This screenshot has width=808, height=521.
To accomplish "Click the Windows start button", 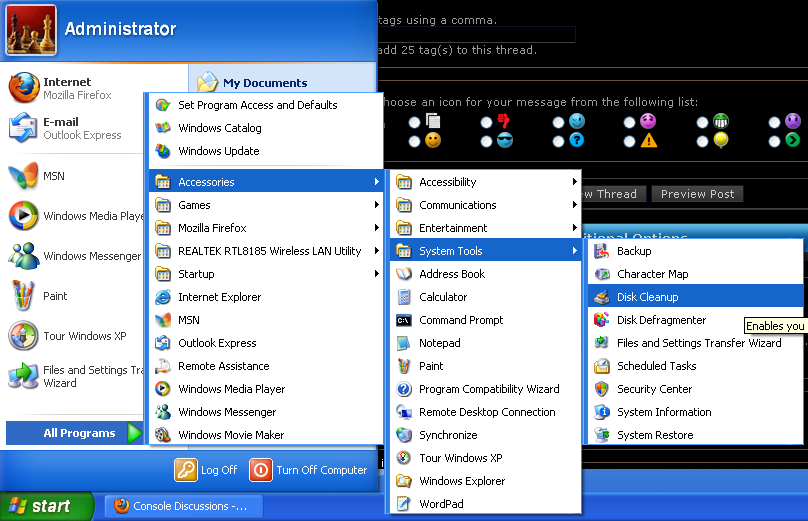I will (46, 506).
